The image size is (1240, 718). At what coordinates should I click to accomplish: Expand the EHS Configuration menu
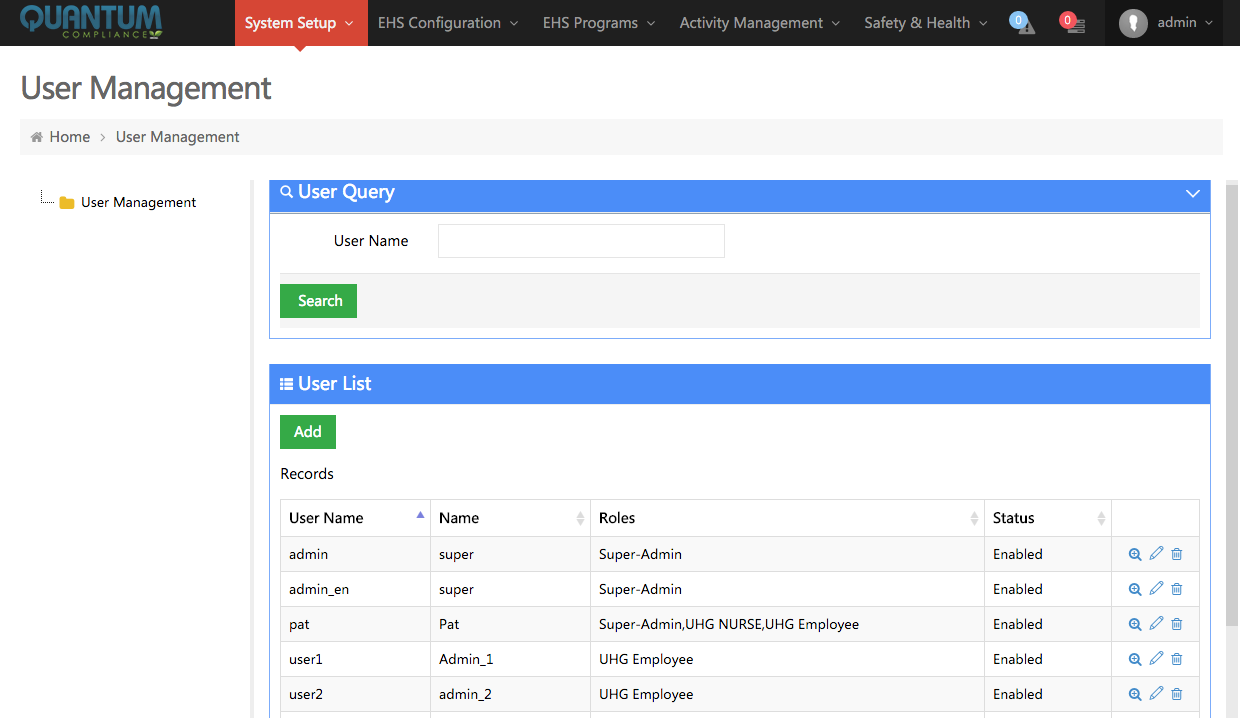(448, 23)
